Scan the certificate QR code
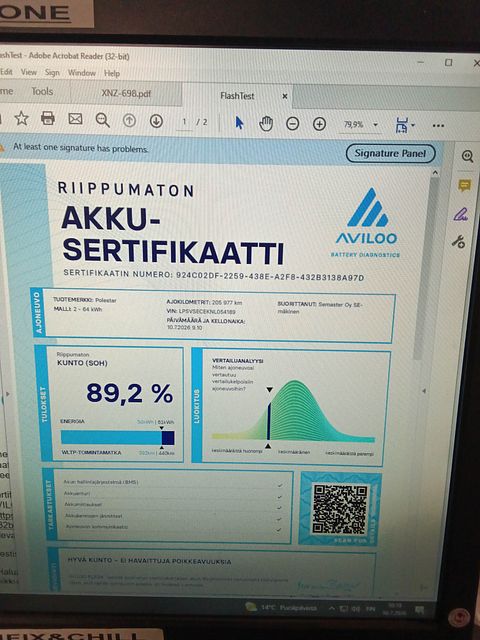The height and width of the screenshot is (640, 480). click(339, 509)
